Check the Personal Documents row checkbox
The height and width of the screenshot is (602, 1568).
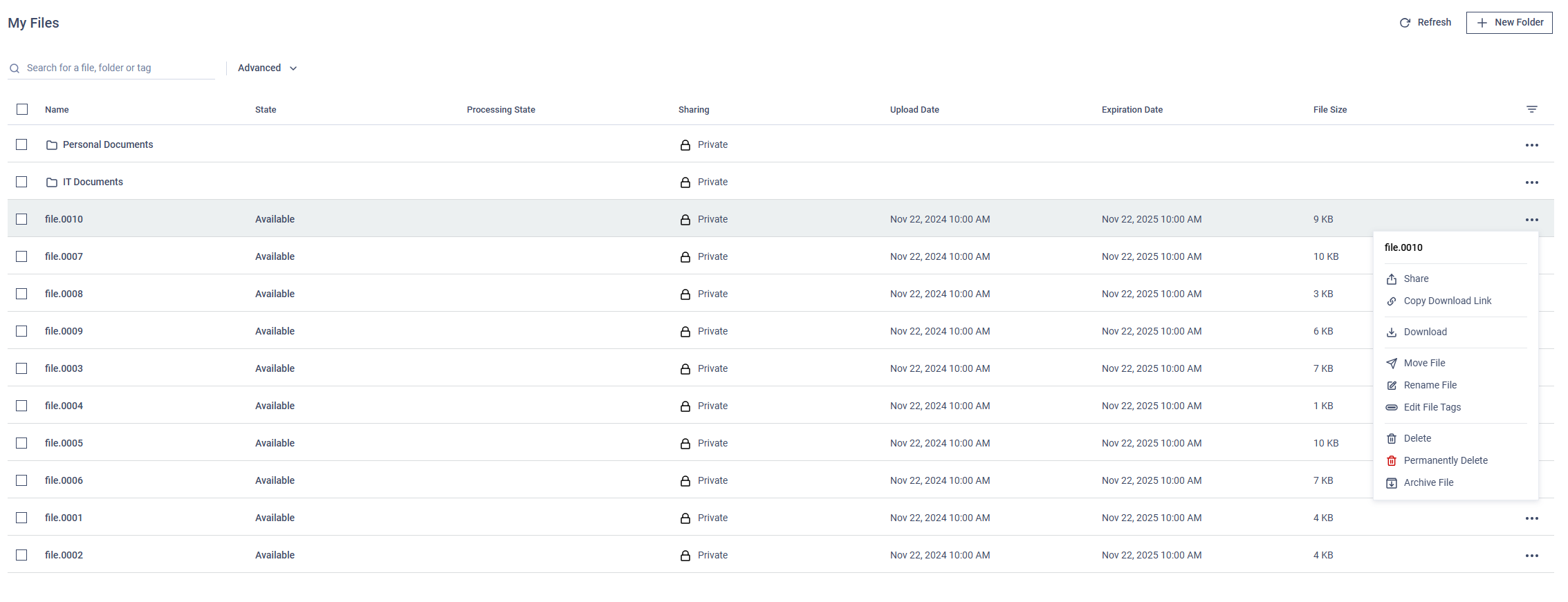tap(21, 144)
